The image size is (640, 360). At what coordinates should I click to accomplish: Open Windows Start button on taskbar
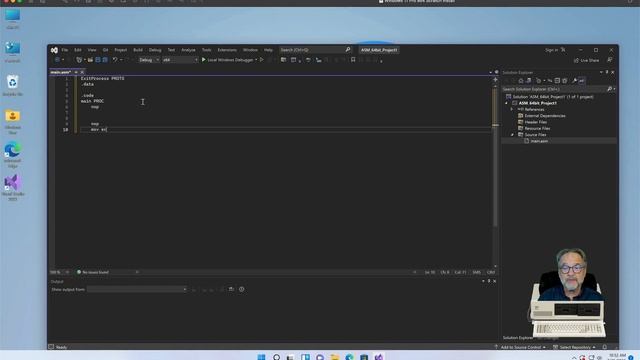262,357
